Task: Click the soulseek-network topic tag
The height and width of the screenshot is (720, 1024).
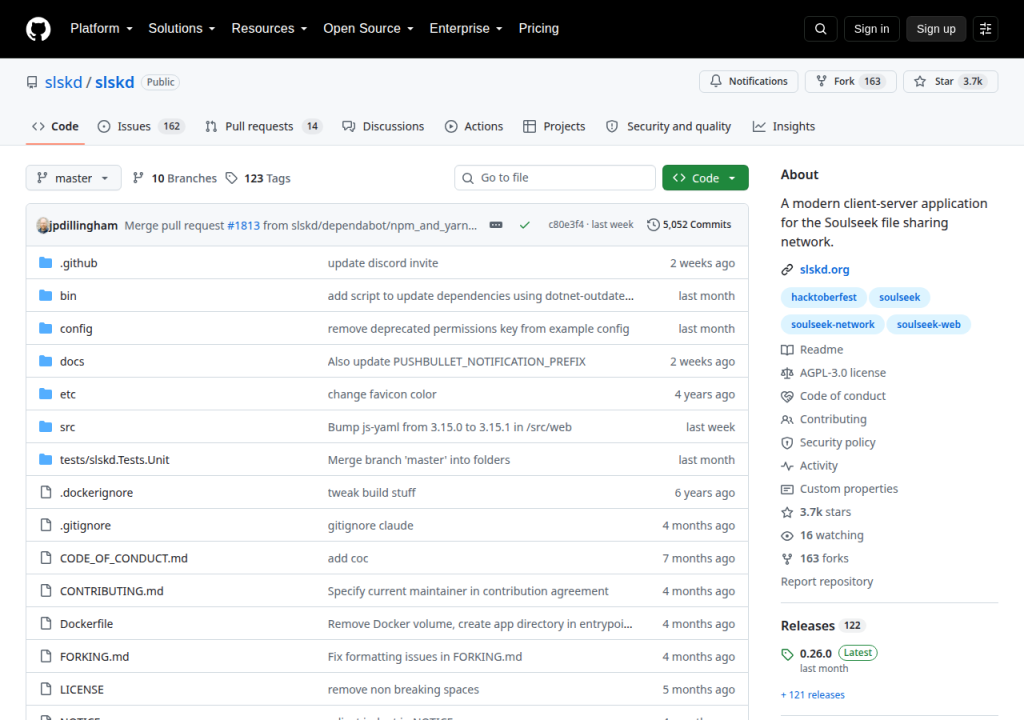Action: pyautogui.click(x=833, y=325)
